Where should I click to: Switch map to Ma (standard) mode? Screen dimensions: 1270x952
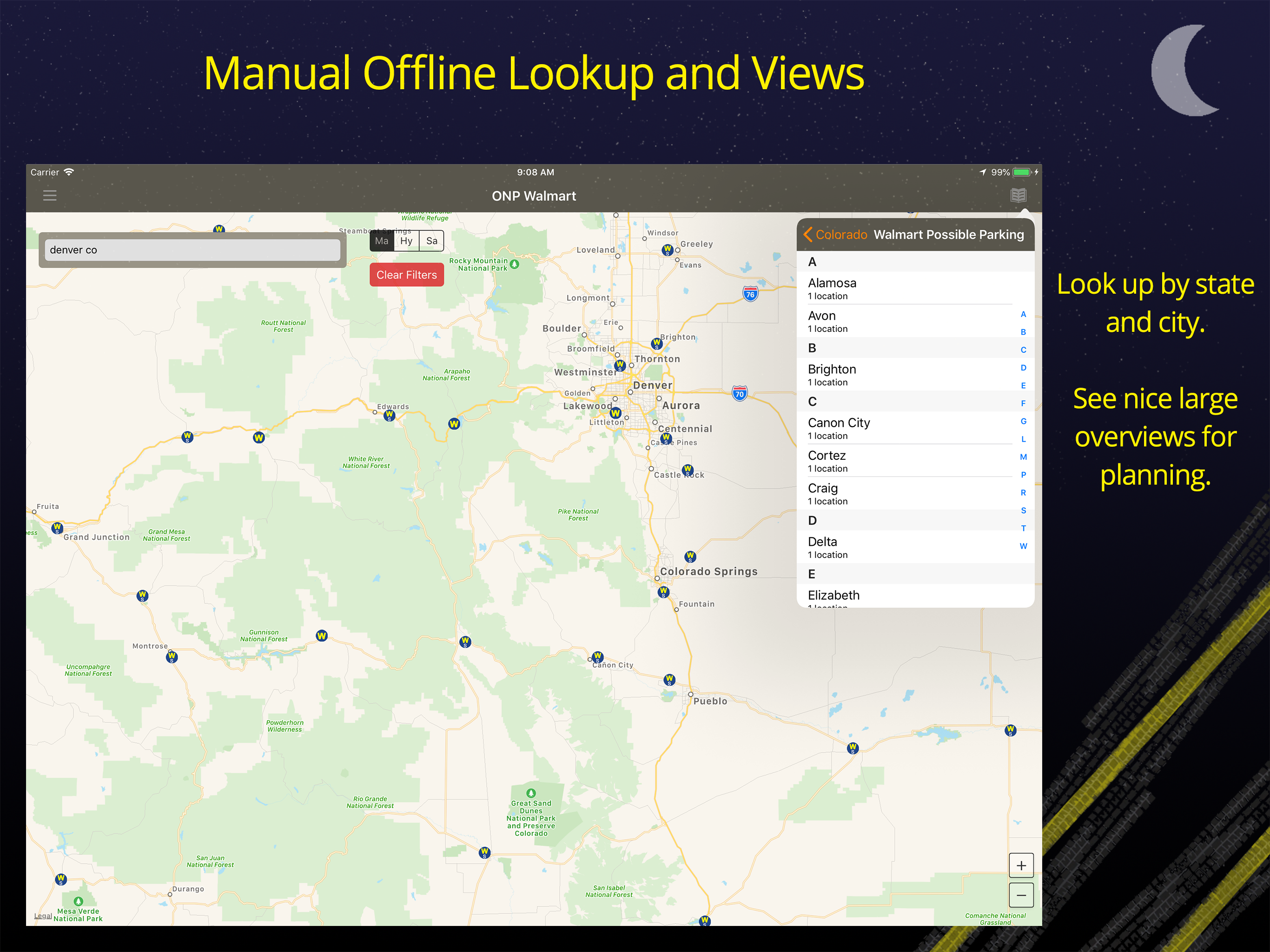pyautogui.click(x=382, y=241)
